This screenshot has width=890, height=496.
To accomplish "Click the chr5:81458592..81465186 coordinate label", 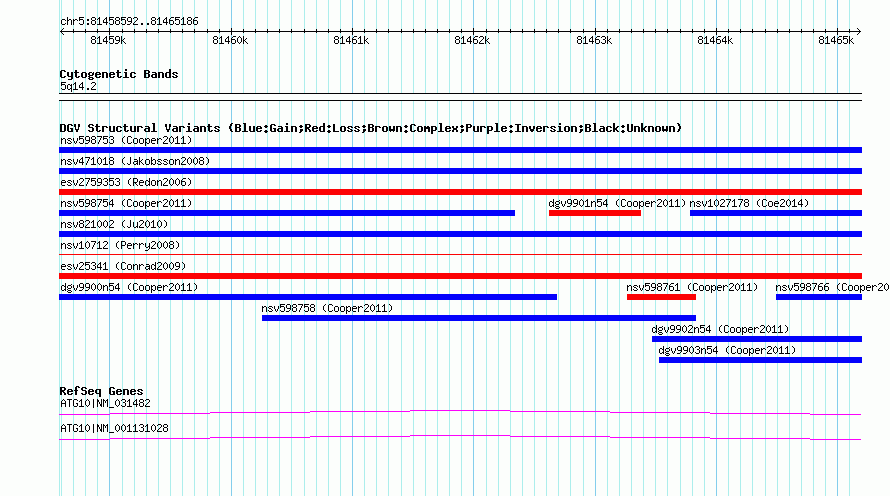I will coord(129,22).
